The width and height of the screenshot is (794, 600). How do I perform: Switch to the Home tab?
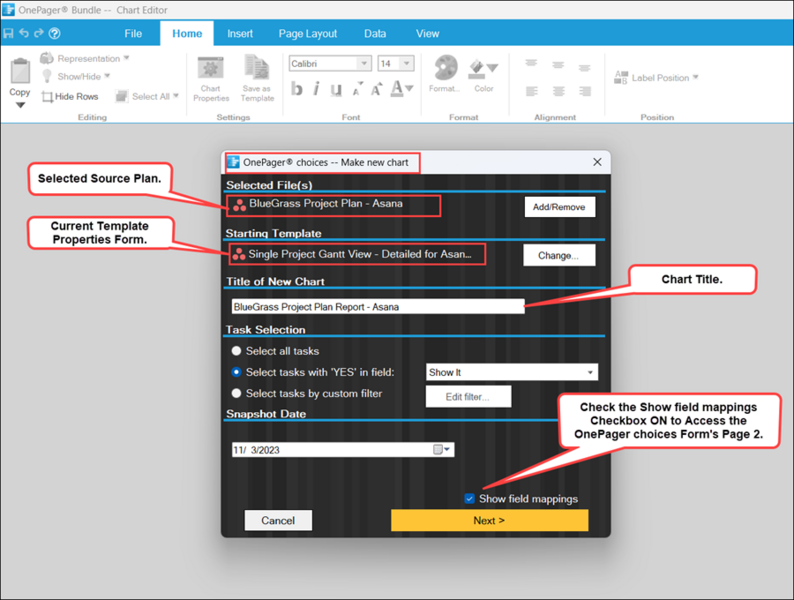(187, 33)
